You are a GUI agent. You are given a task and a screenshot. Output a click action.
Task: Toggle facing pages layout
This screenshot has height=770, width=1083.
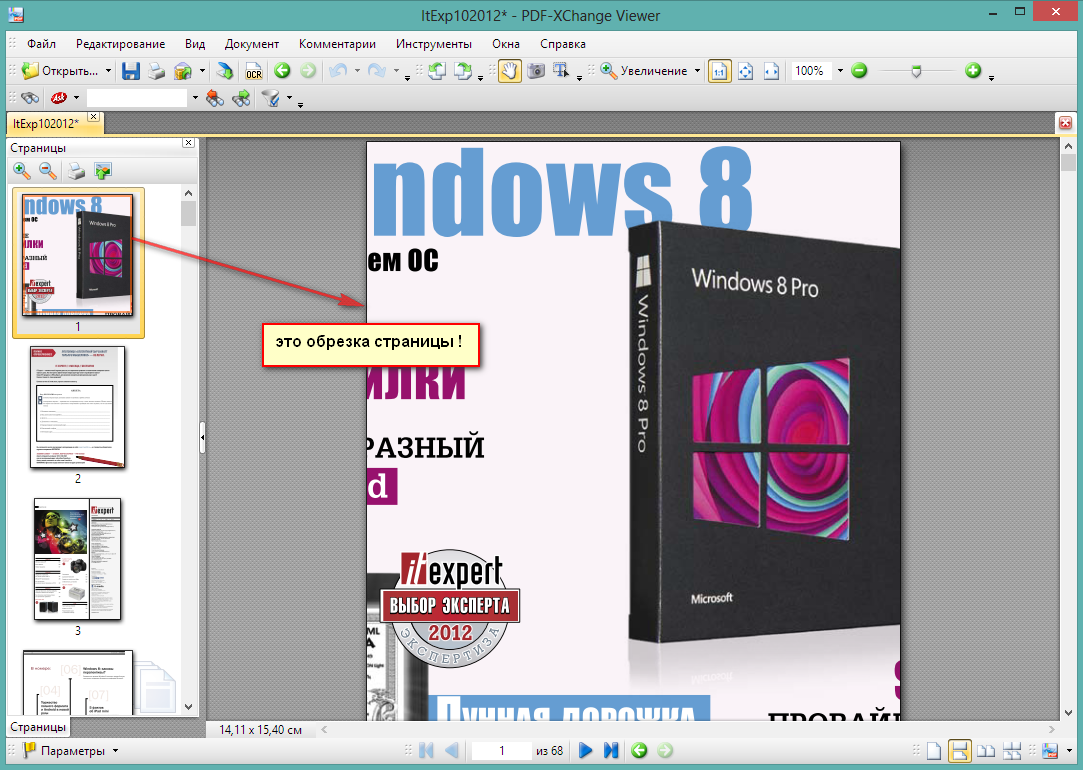pos(986,751)
